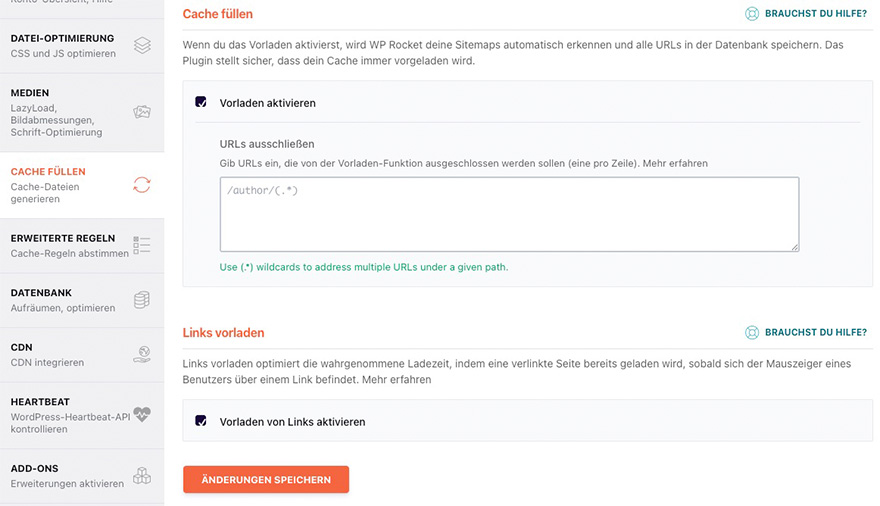This screenshot has width=880, height=506.
Task: Click the Add-ons cubes icon
Action: pyautogui.click(x=142, y=475)
